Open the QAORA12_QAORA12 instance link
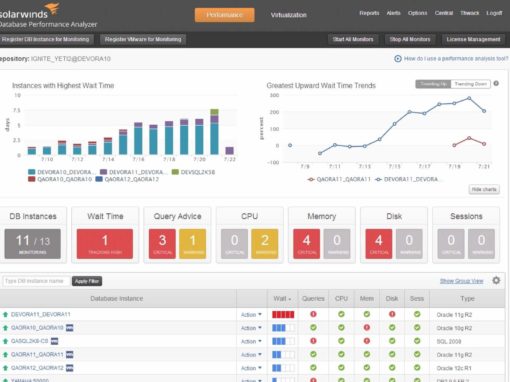 (37, 368)
